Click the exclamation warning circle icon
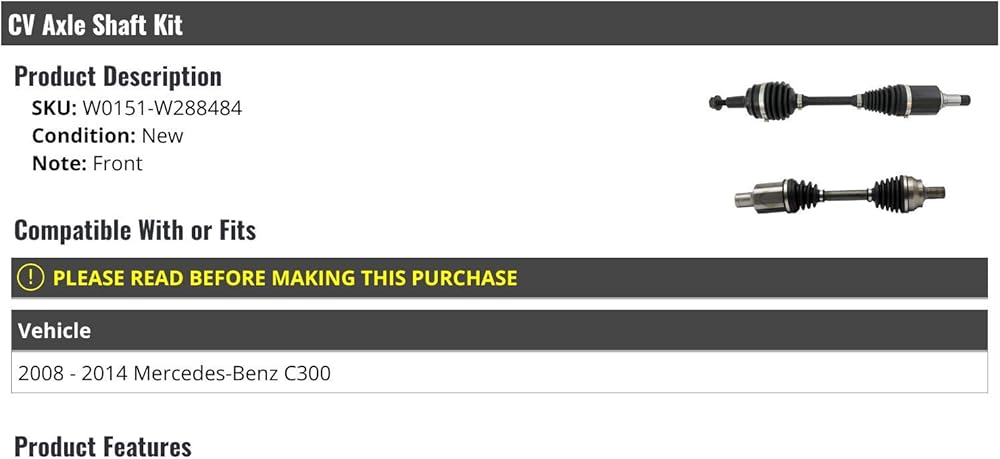The width and height of the screenshot is (1000, 459). (x=31, y=277)
